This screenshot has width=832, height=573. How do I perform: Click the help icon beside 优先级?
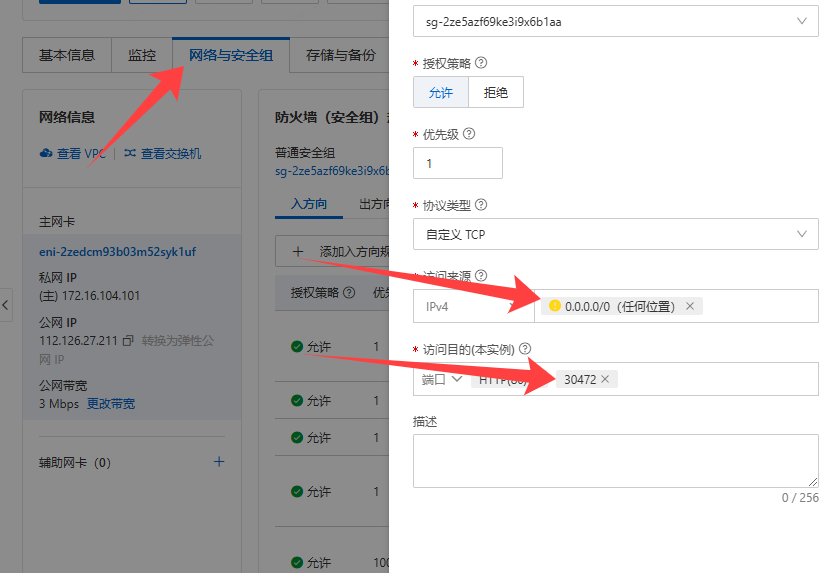point(469,133)
